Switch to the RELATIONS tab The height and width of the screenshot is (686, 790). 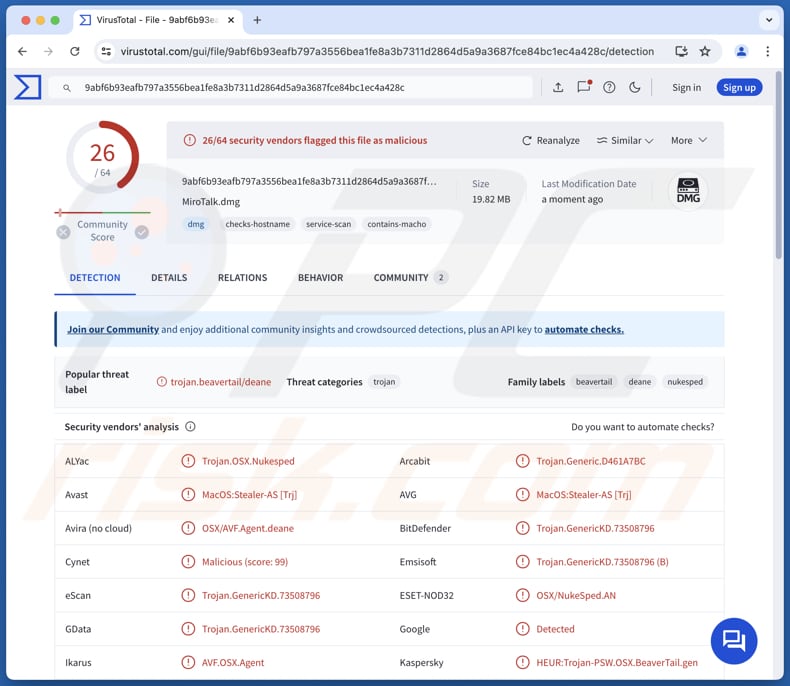[x=242, y=278]
